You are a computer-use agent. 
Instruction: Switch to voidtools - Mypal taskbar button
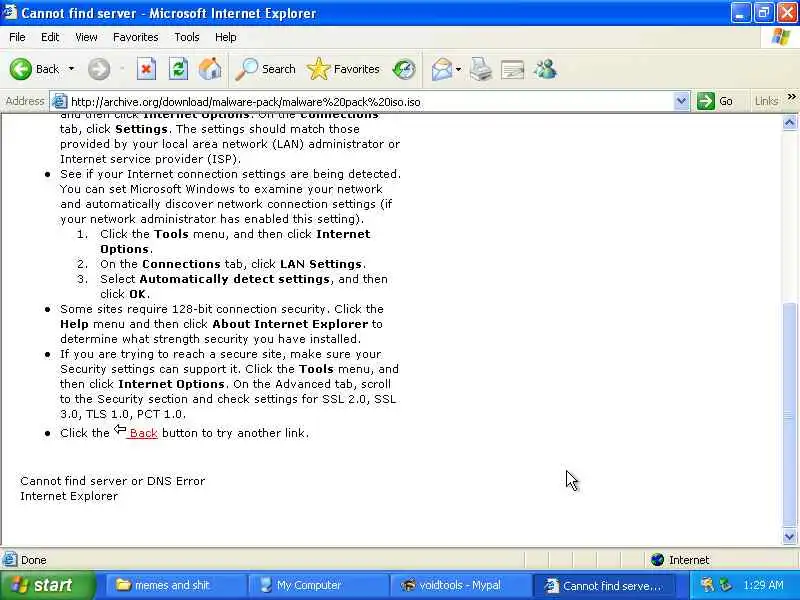[x=460, y=585]
